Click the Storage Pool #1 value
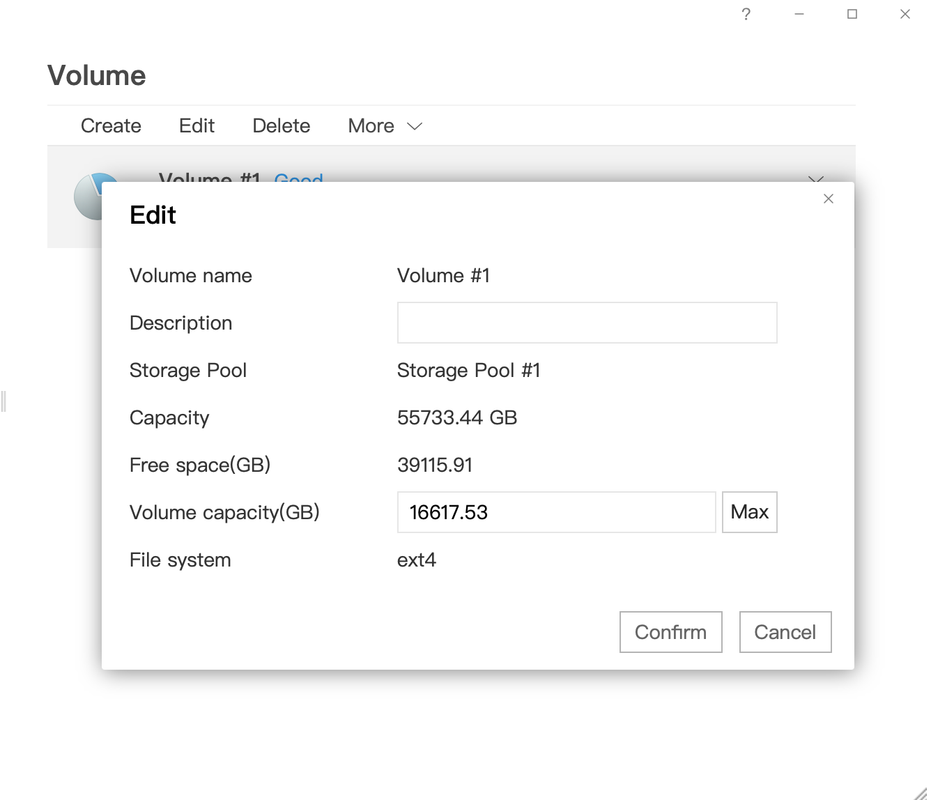Viewport: 931px width, 800px height. [x=468, y=370]
